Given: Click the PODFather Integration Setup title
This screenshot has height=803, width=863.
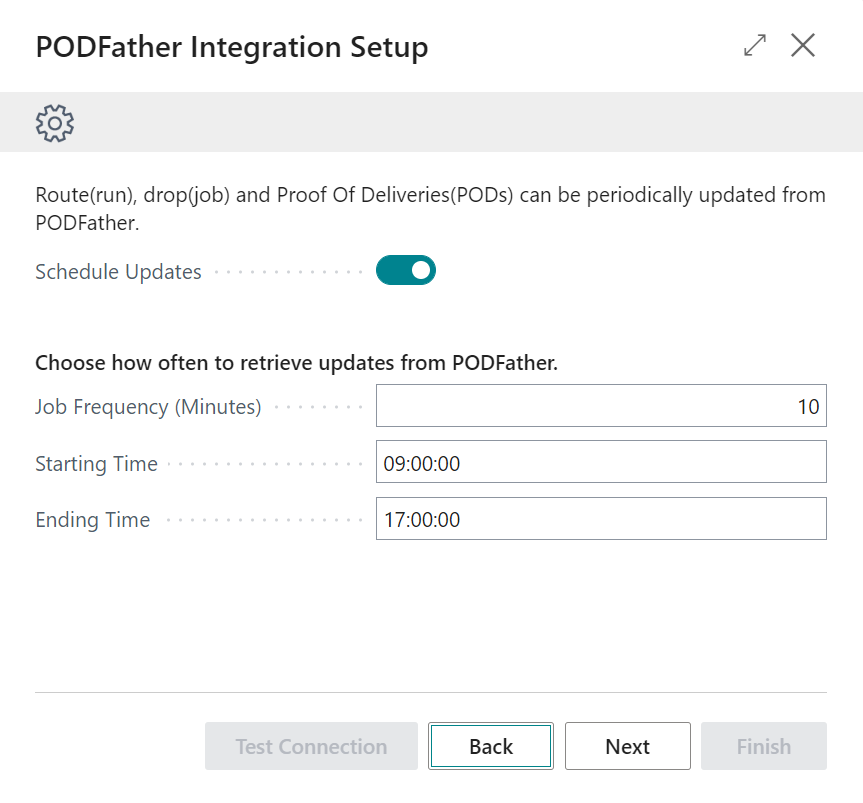Looking at the screenshot, I should (x=232, y=47).
